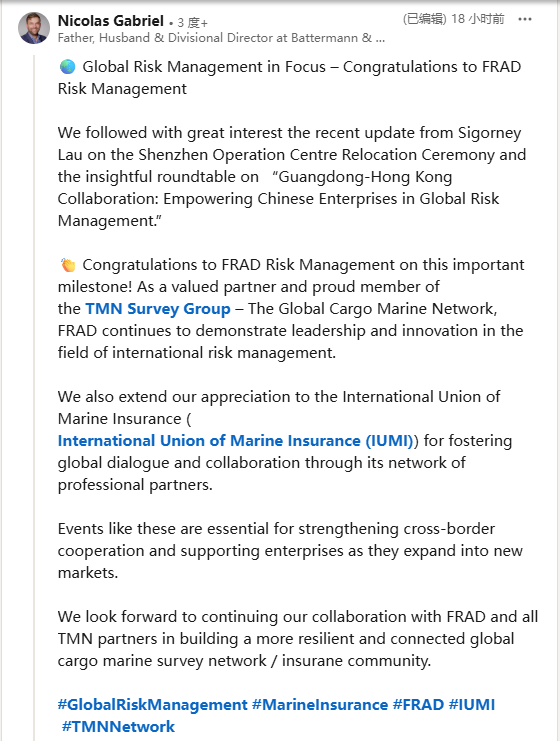Click the paragraph starting 'We followed with great interest'
The height and width of the screenshot is (741, 560).
(292, 177)
